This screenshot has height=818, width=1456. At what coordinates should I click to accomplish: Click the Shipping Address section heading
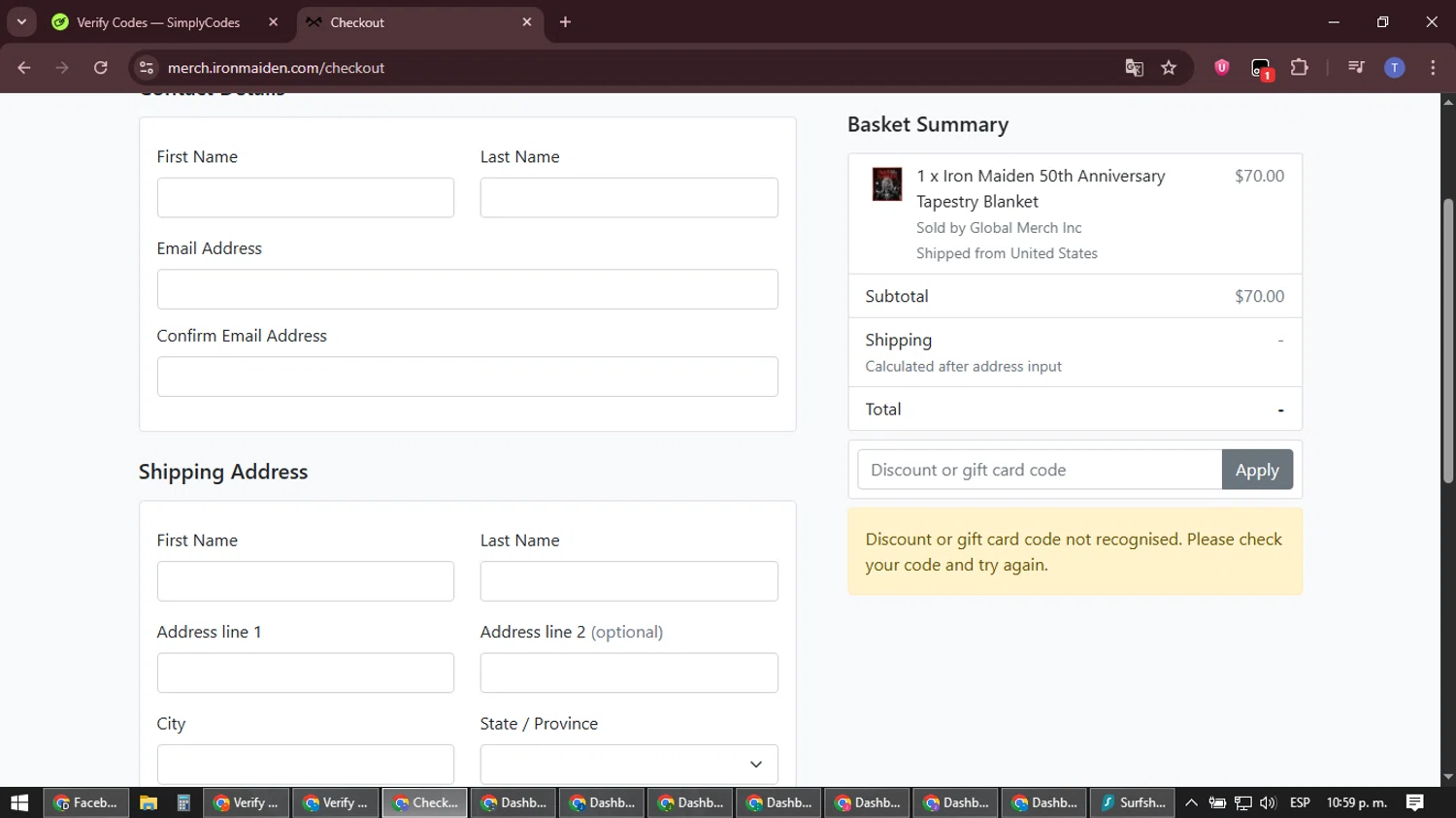[223, 472]
